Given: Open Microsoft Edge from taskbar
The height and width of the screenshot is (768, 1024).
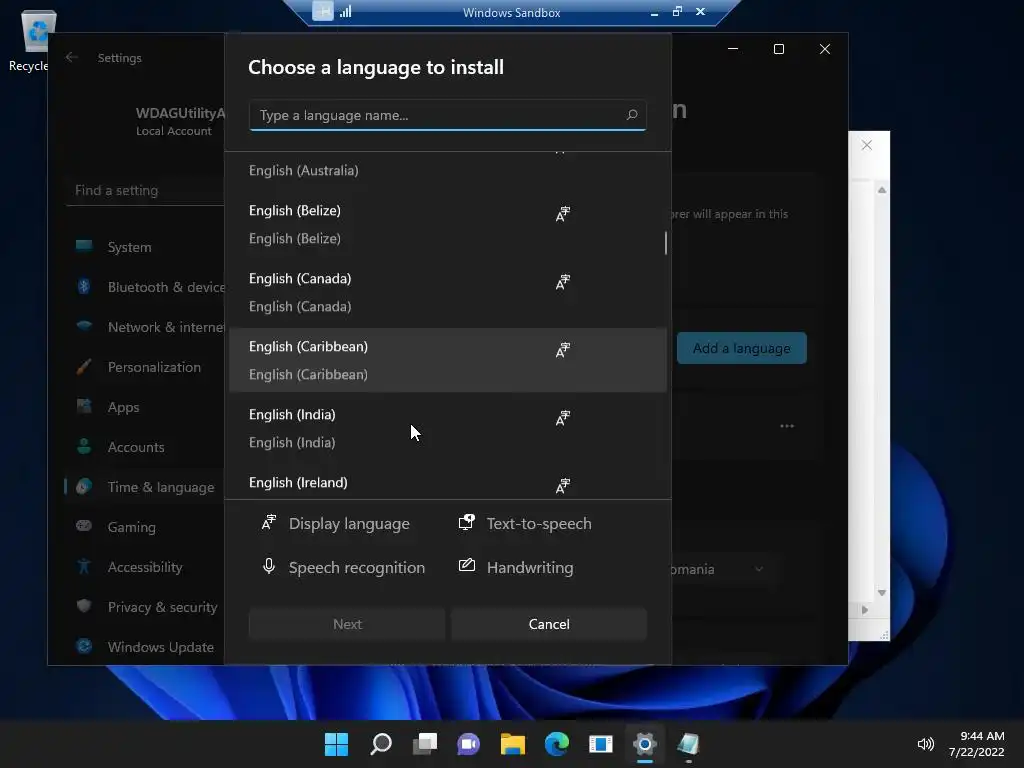Looking at the screenshot, I should (x=556, y=744).
